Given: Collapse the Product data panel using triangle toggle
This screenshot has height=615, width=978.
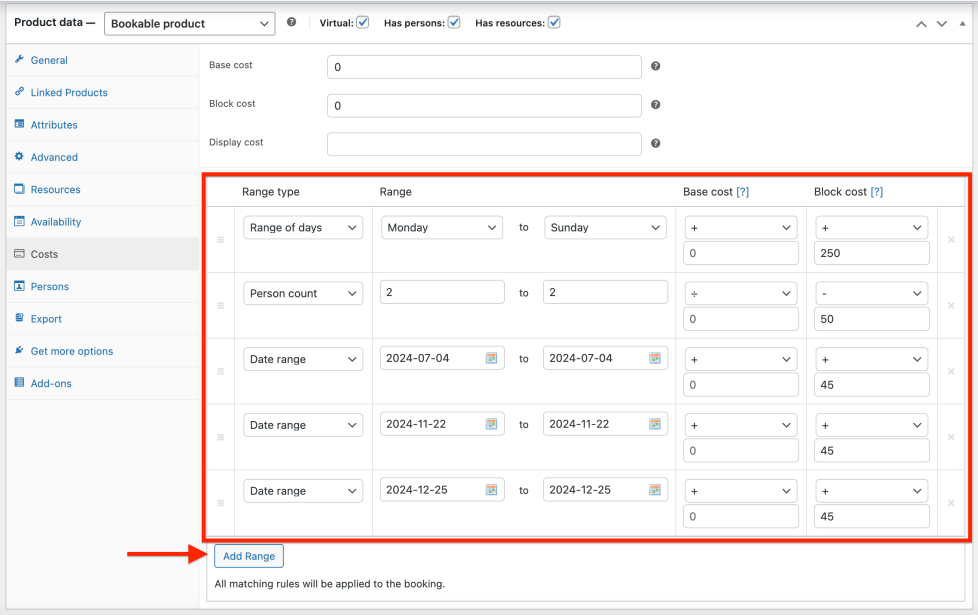Looking at the screenshot, I should 962,23.
